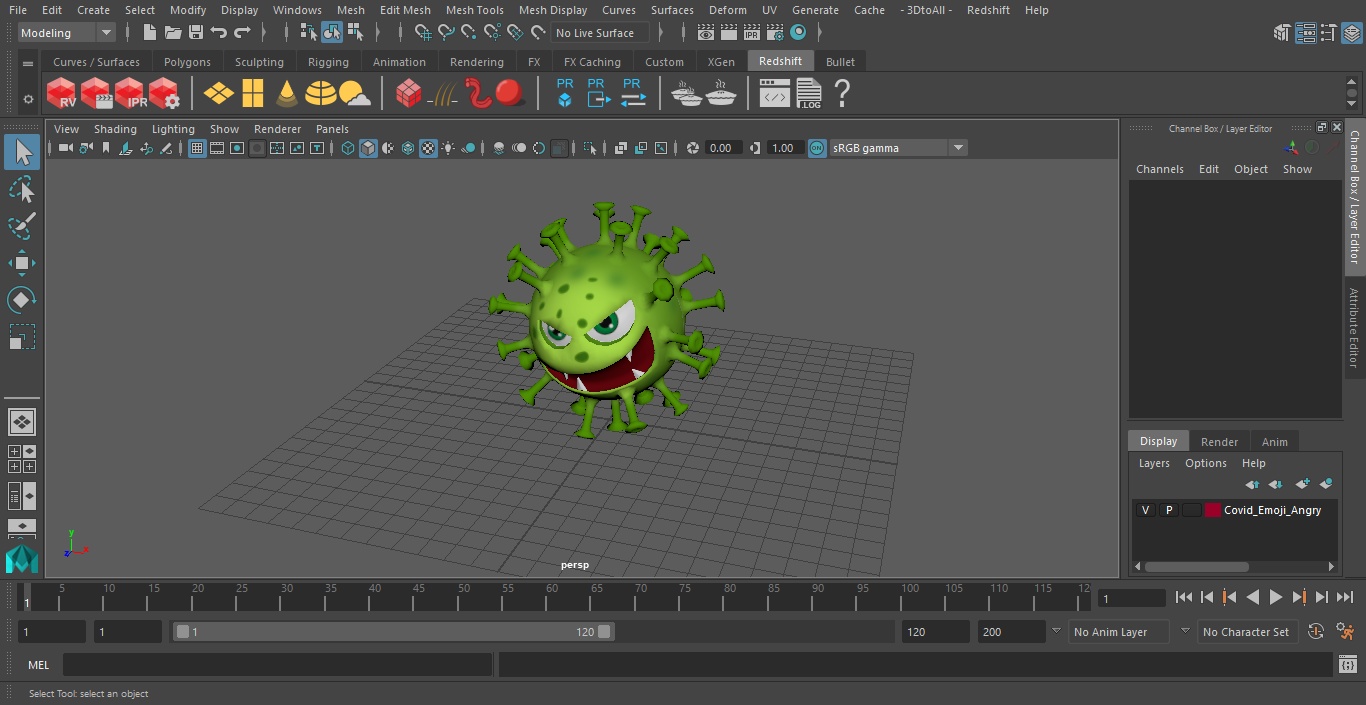This screenshot has width=1366, height=705.
Task: Open Redshift help question mark icon
Action: pos(842,94)
